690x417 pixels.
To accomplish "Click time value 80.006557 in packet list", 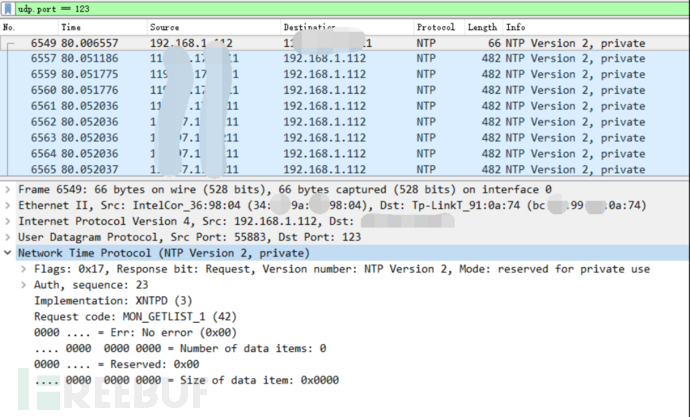I will click(x=90, y=43).
